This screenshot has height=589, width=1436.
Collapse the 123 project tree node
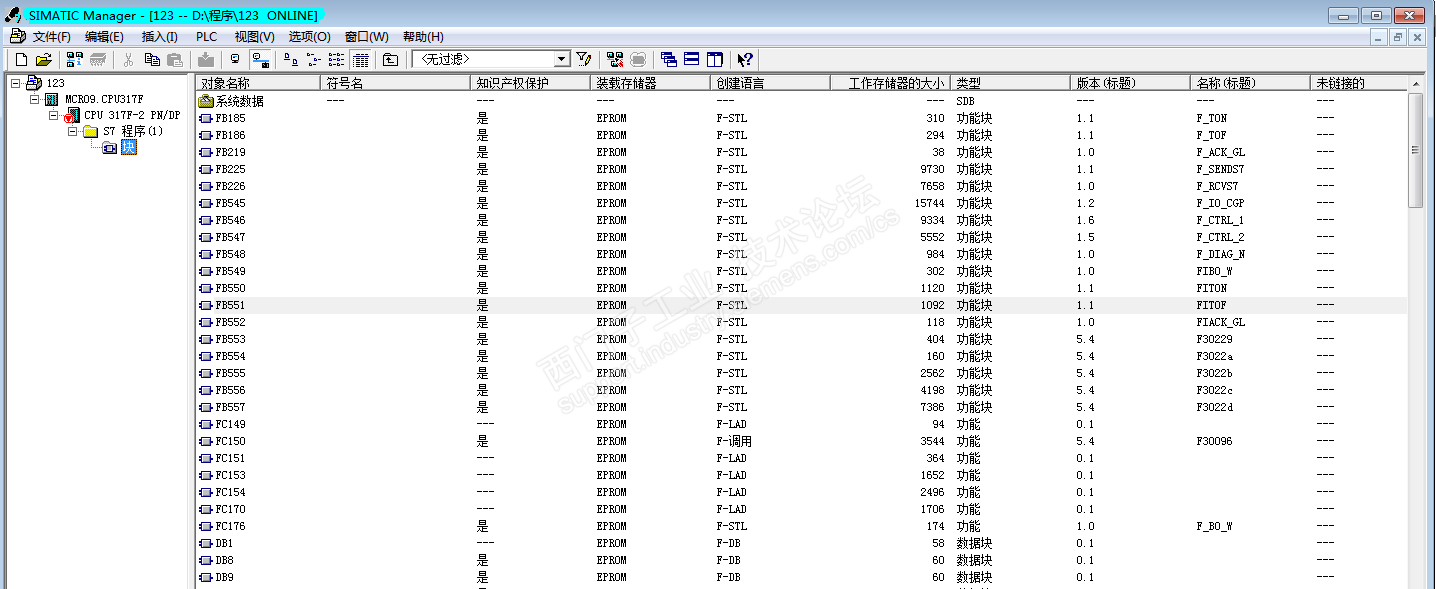click(x=16, y=83)
